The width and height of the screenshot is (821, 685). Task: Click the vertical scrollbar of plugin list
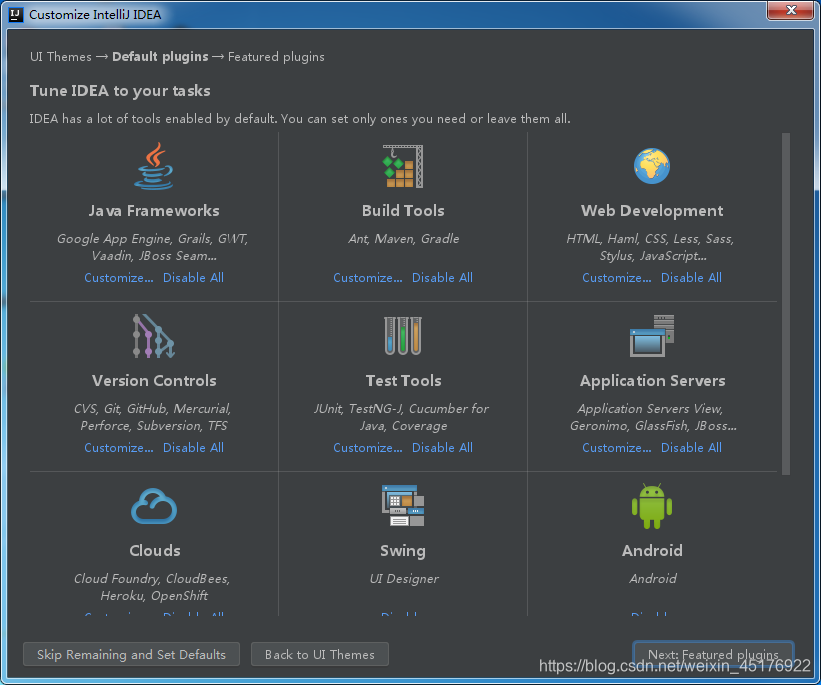point(785,304)
